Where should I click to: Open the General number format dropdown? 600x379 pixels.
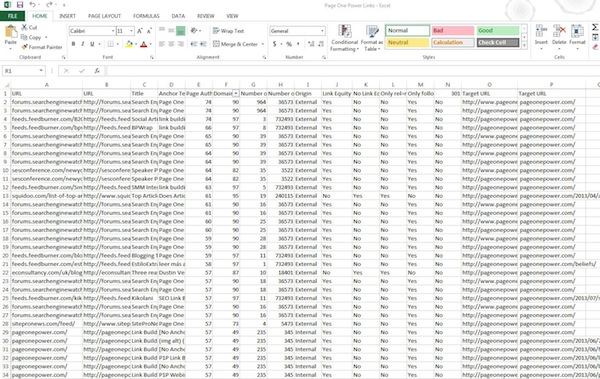point(322,31)
